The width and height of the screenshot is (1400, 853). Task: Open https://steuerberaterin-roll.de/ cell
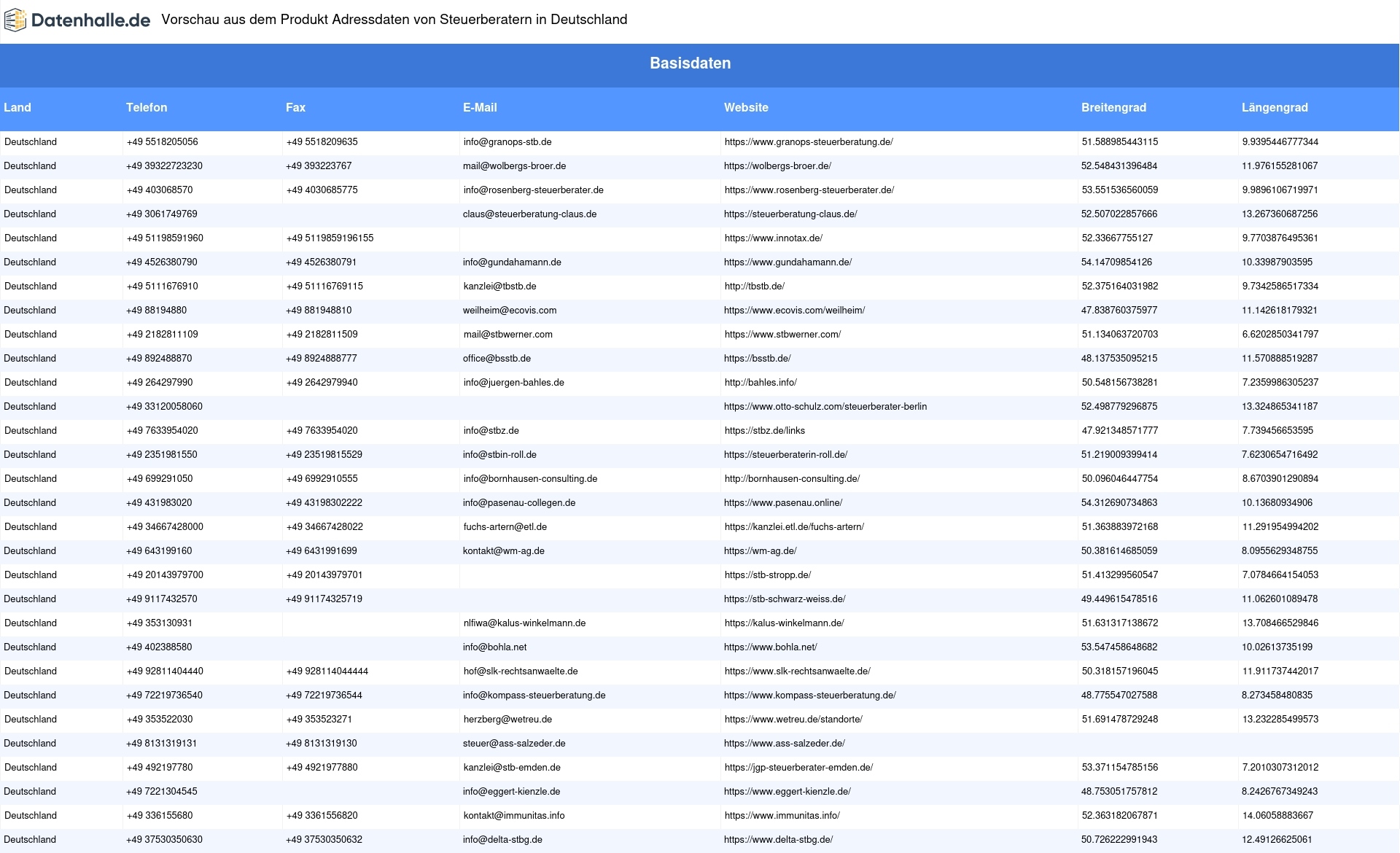tap(785, 455)
